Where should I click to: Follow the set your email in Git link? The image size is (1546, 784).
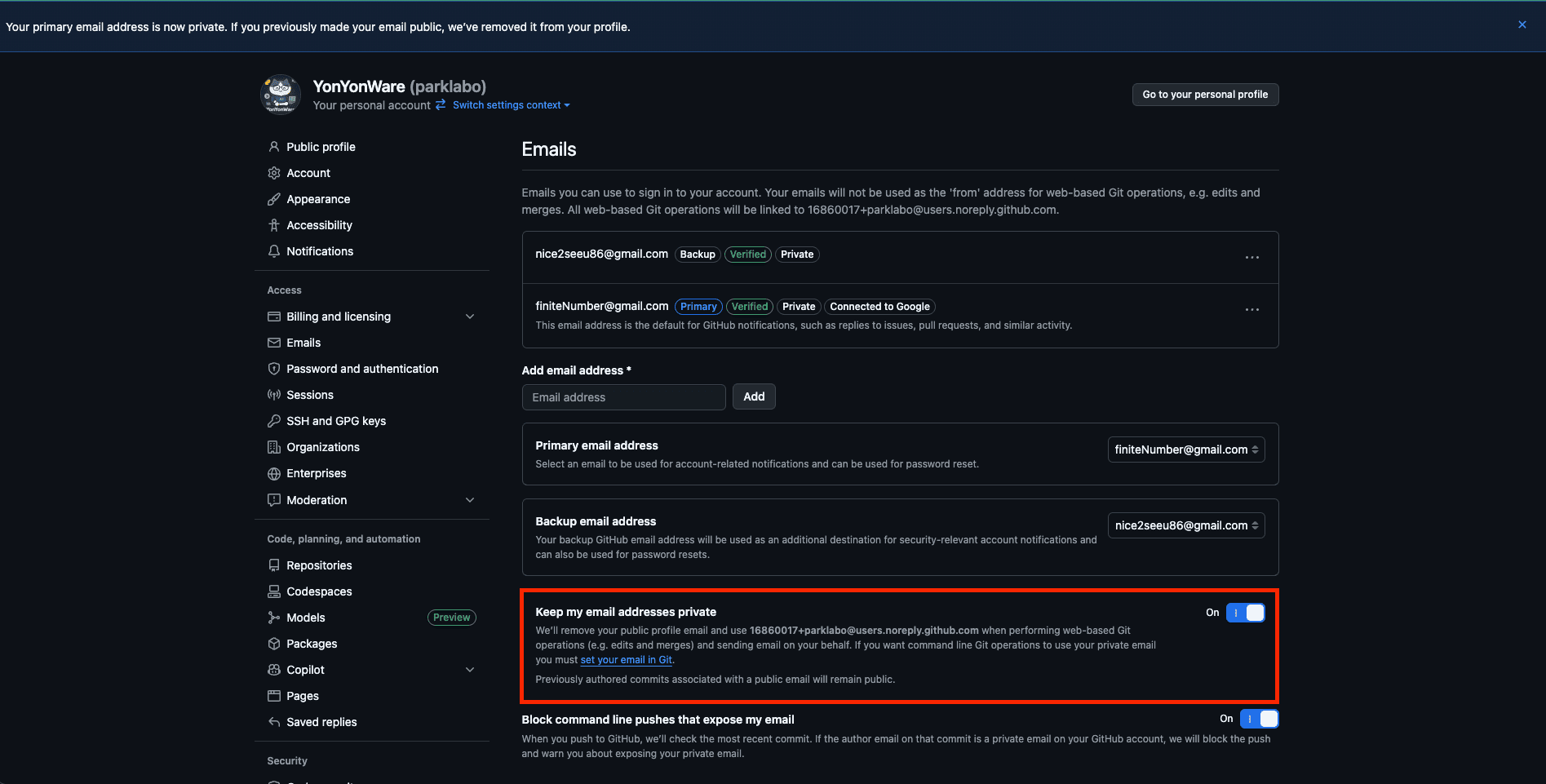626,660
